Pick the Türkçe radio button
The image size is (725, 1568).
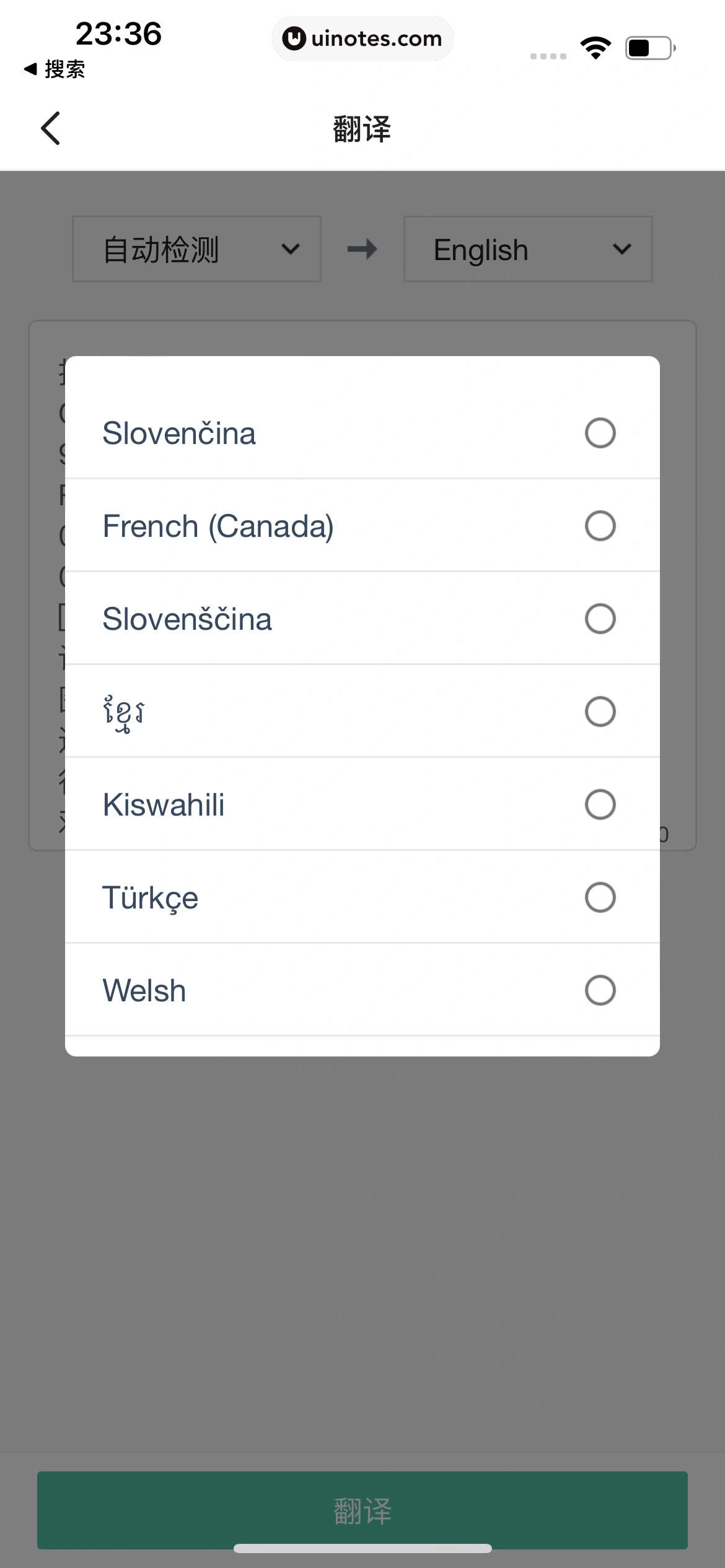click(600, 897)
